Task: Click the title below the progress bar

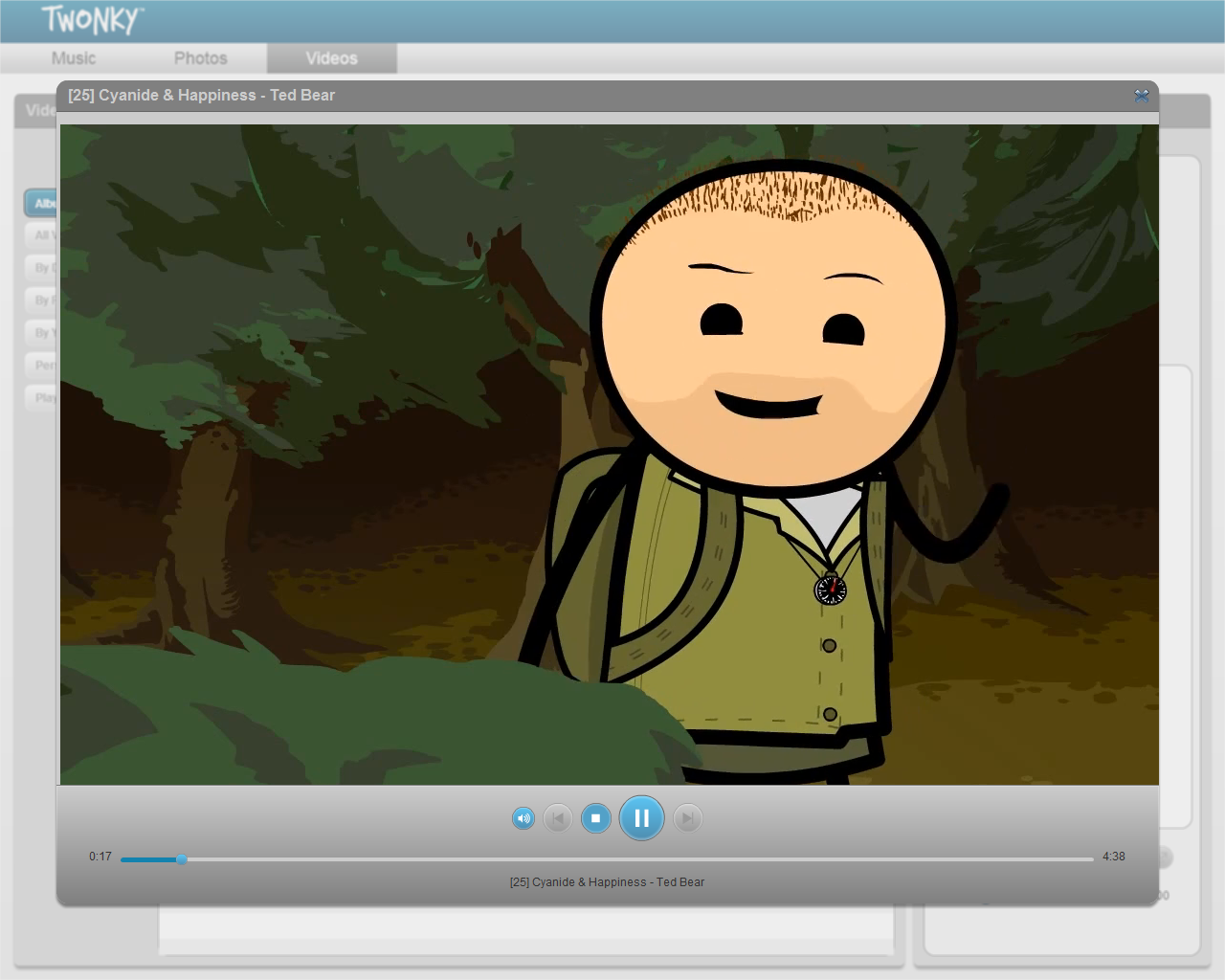Action: [607, 882]
